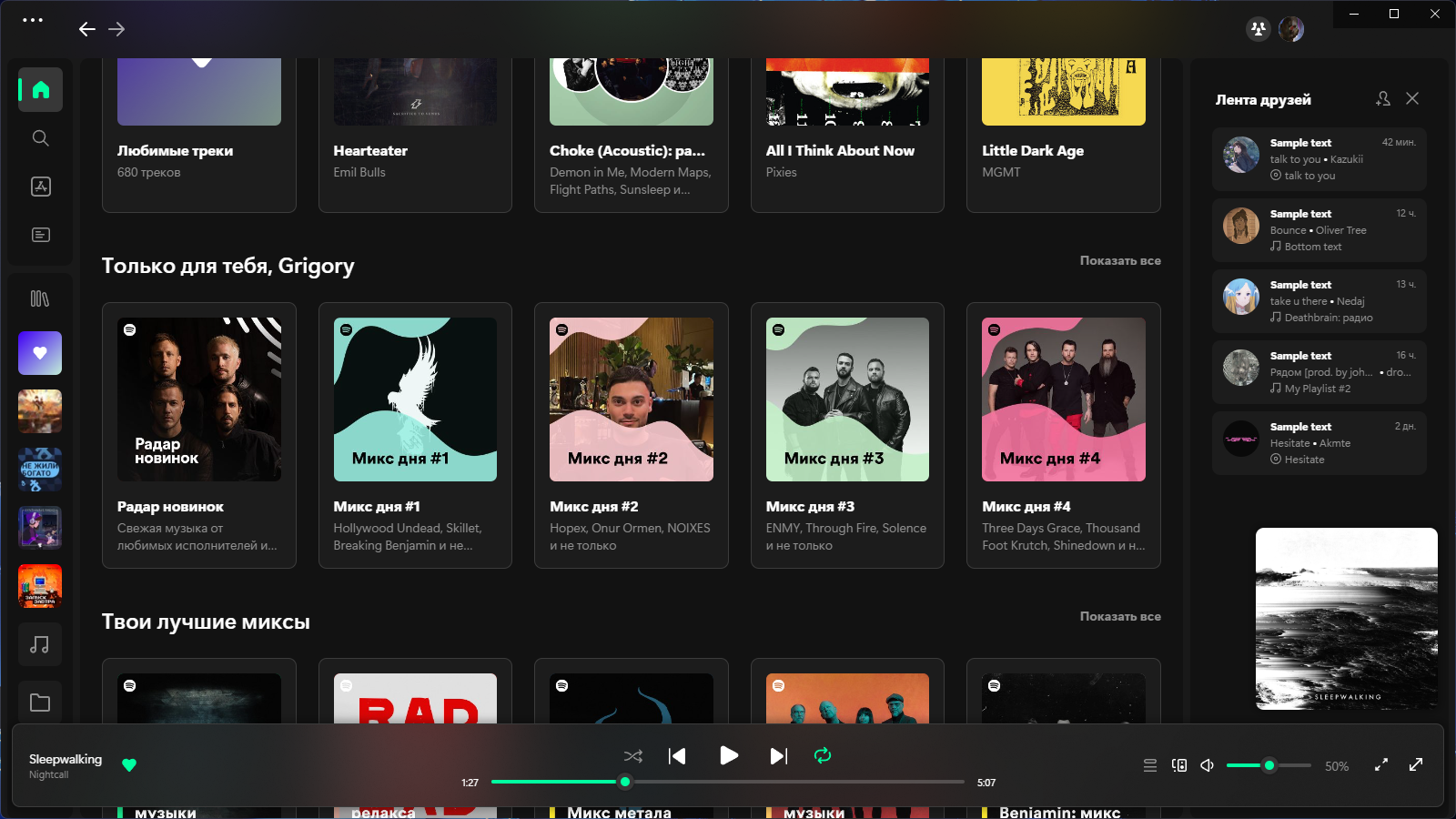Open the purple anime playlist thumbnail in sidebar
Viewport: 1456px width, 819px height.
[40, 528]
